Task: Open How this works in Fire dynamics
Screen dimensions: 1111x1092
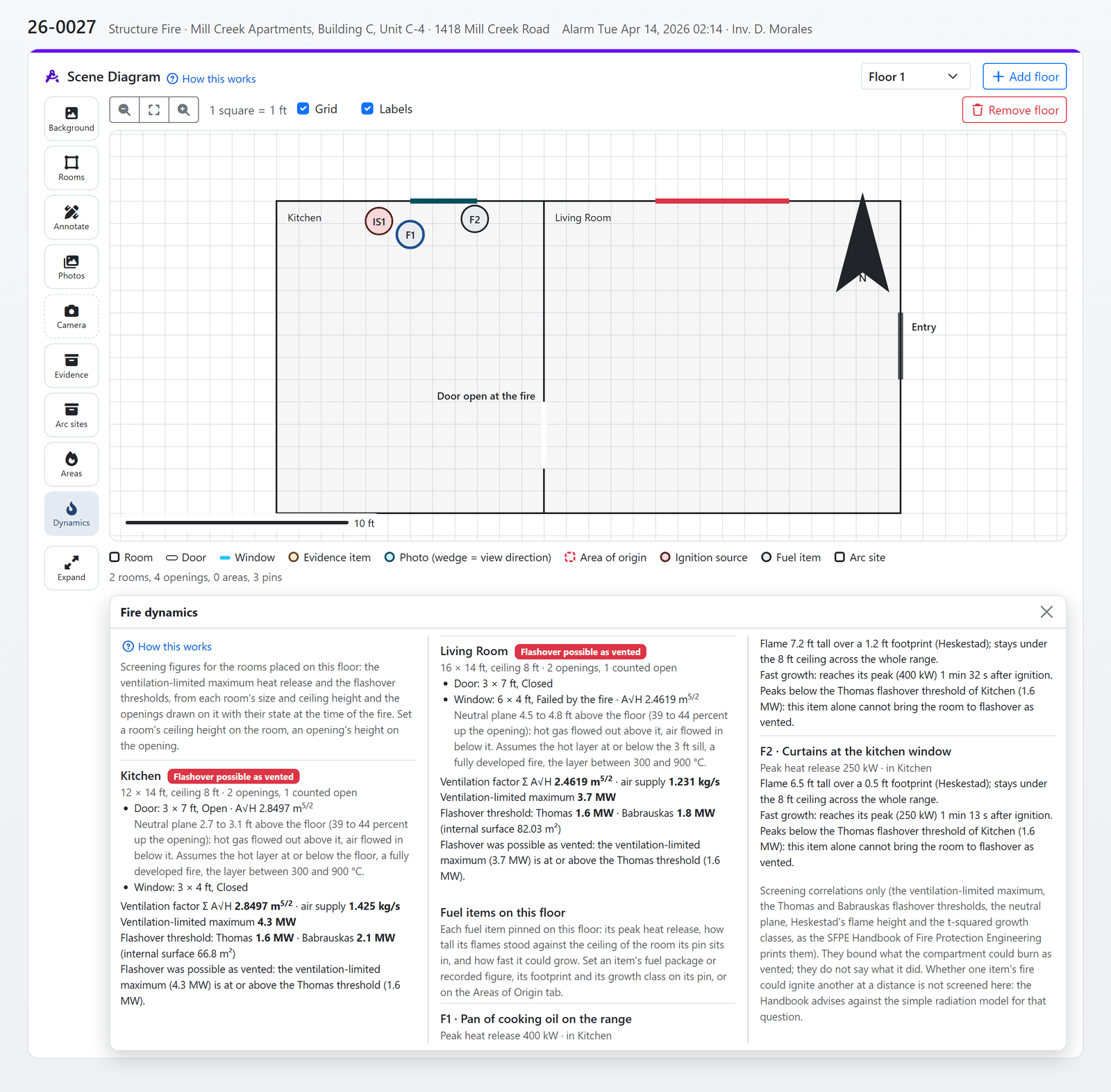Action: [167, 646]
